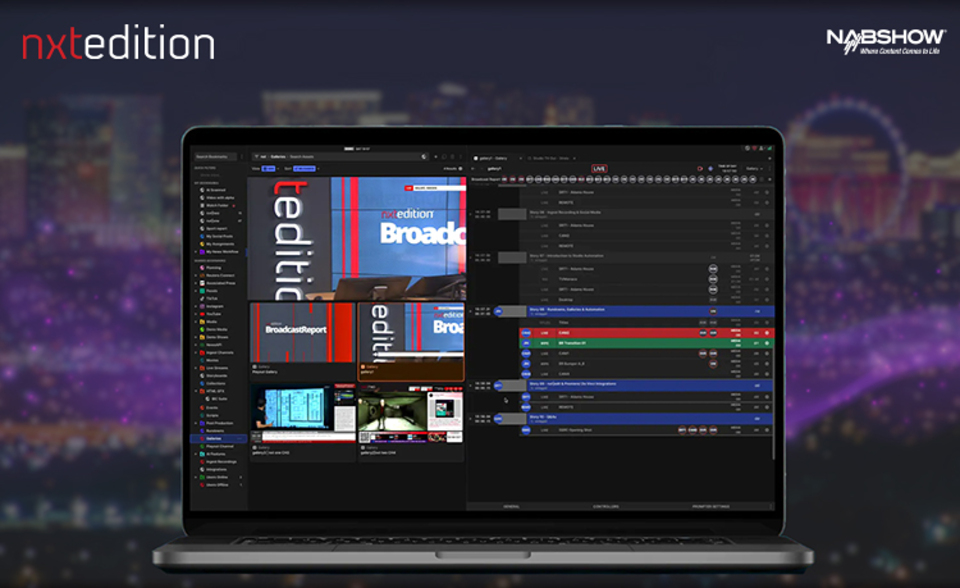
Task: Click the settings icon at the end of the CAM2 row
Action: [x=766, y=331]
